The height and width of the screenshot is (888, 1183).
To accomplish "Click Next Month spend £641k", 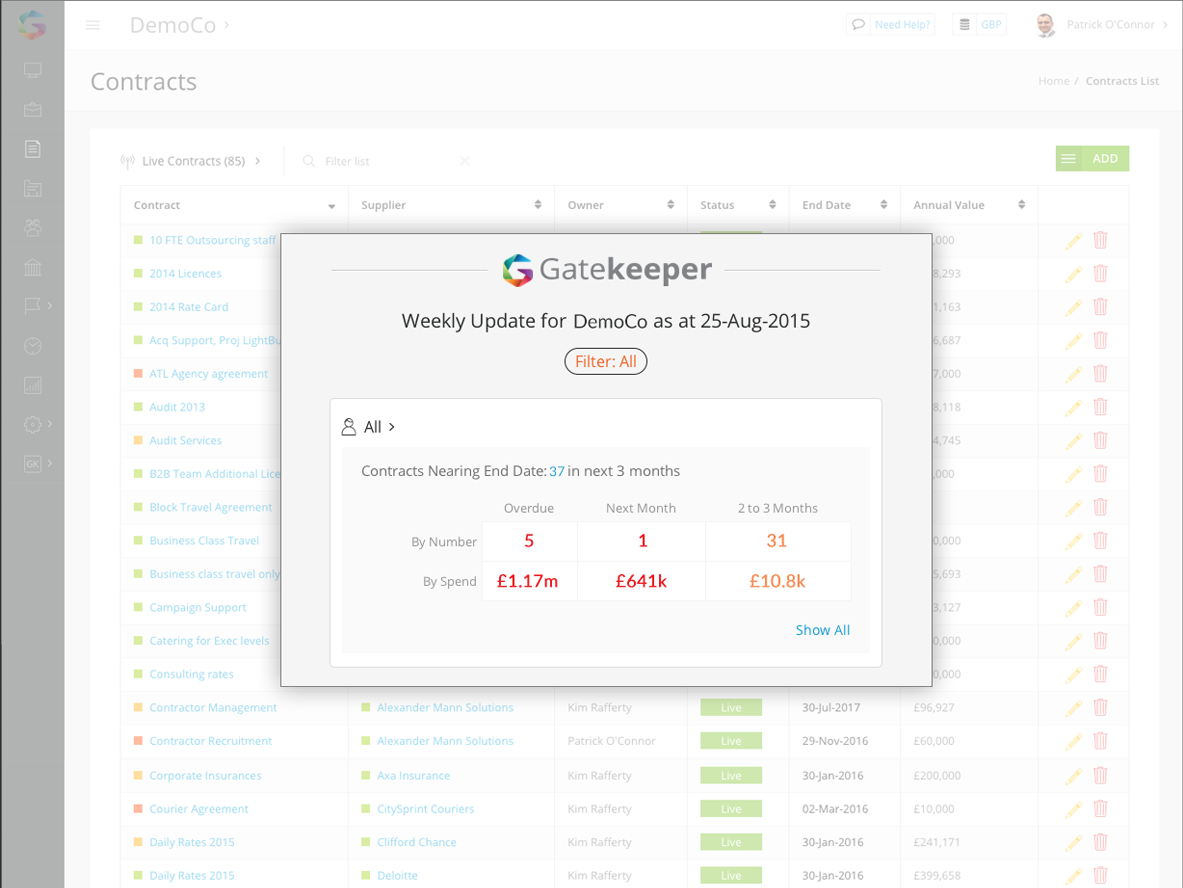I will pyautogui.click(x=641, y=581).
